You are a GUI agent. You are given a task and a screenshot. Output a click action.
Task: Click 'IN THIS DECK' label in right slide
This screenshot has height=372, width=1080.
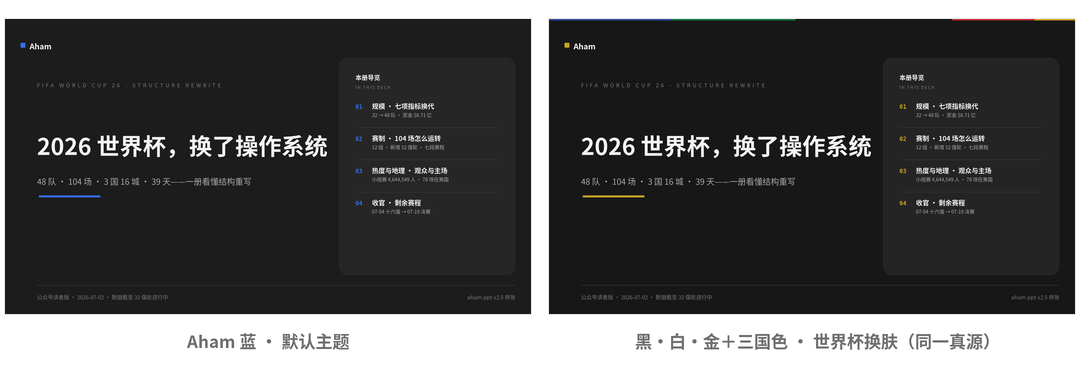pos(917,88)
